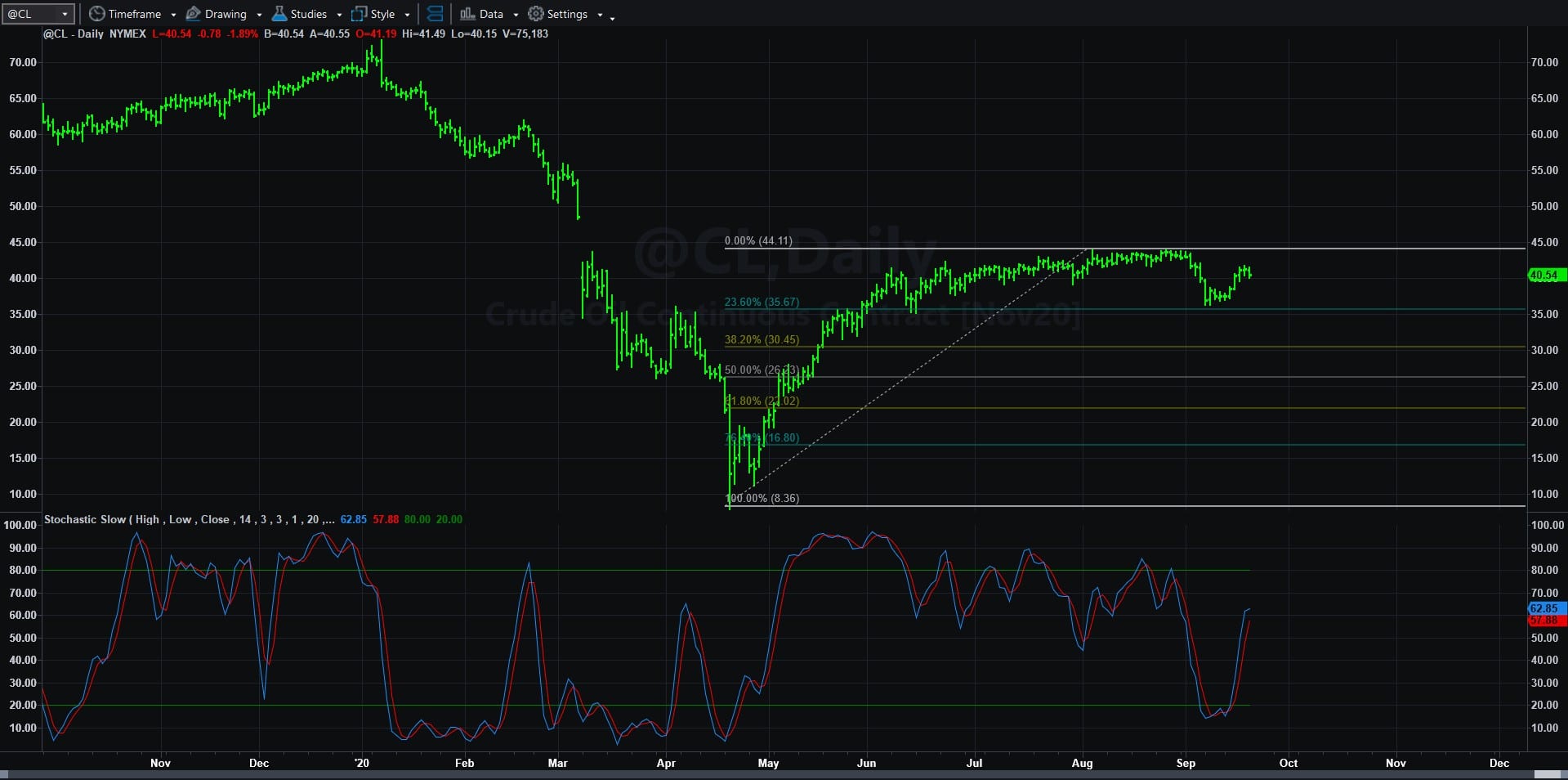This screenshot has width=1568, height=780.
Task: Click the 'May' label on date axis
Action: click(768, 763)
